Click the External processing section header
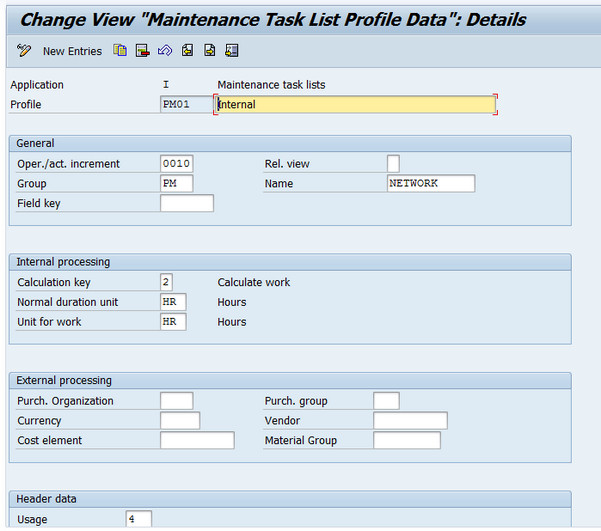Viewport: 601px width, 531px height. coord(290,380)
